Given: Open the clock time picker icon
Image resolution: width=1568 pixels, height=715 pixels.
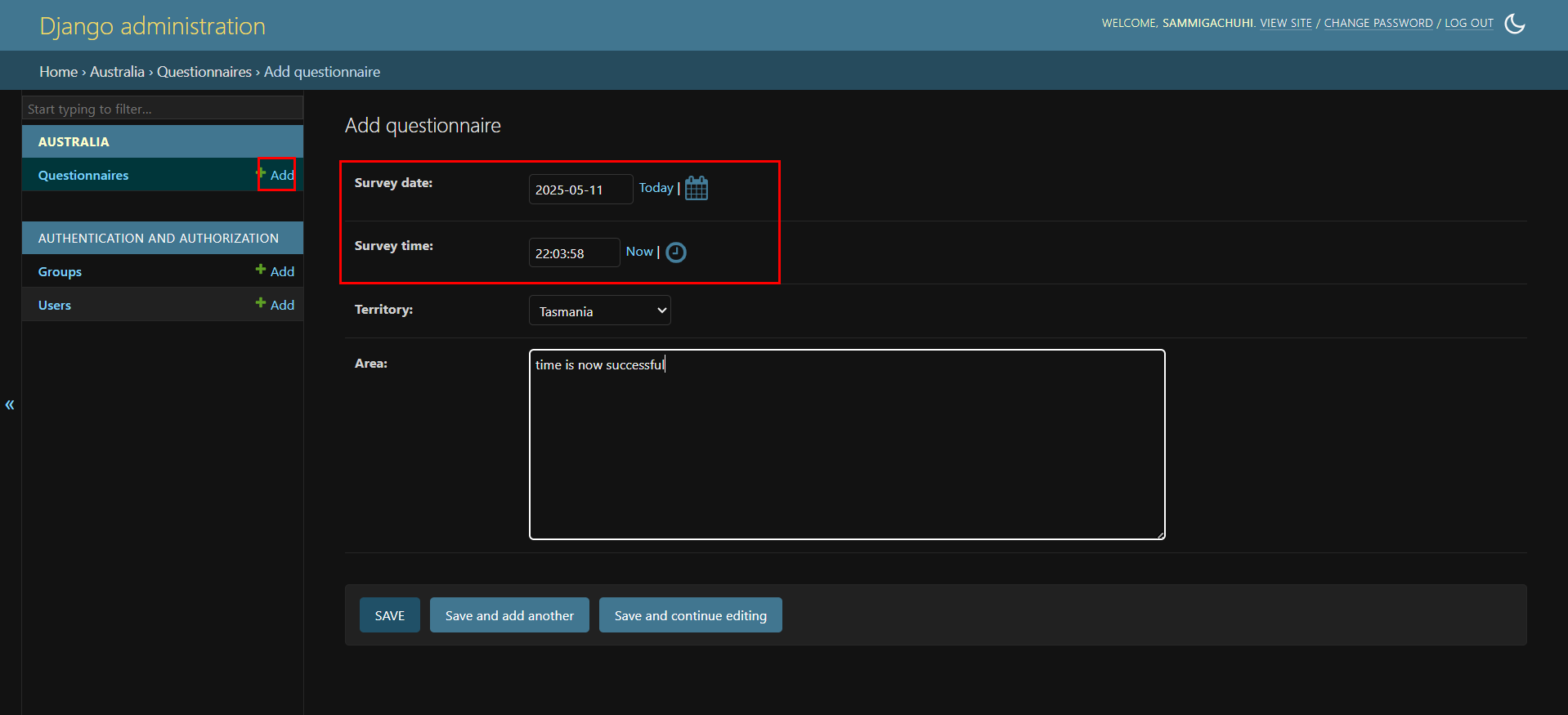Looking at the screenshot, I should (676, 252).
